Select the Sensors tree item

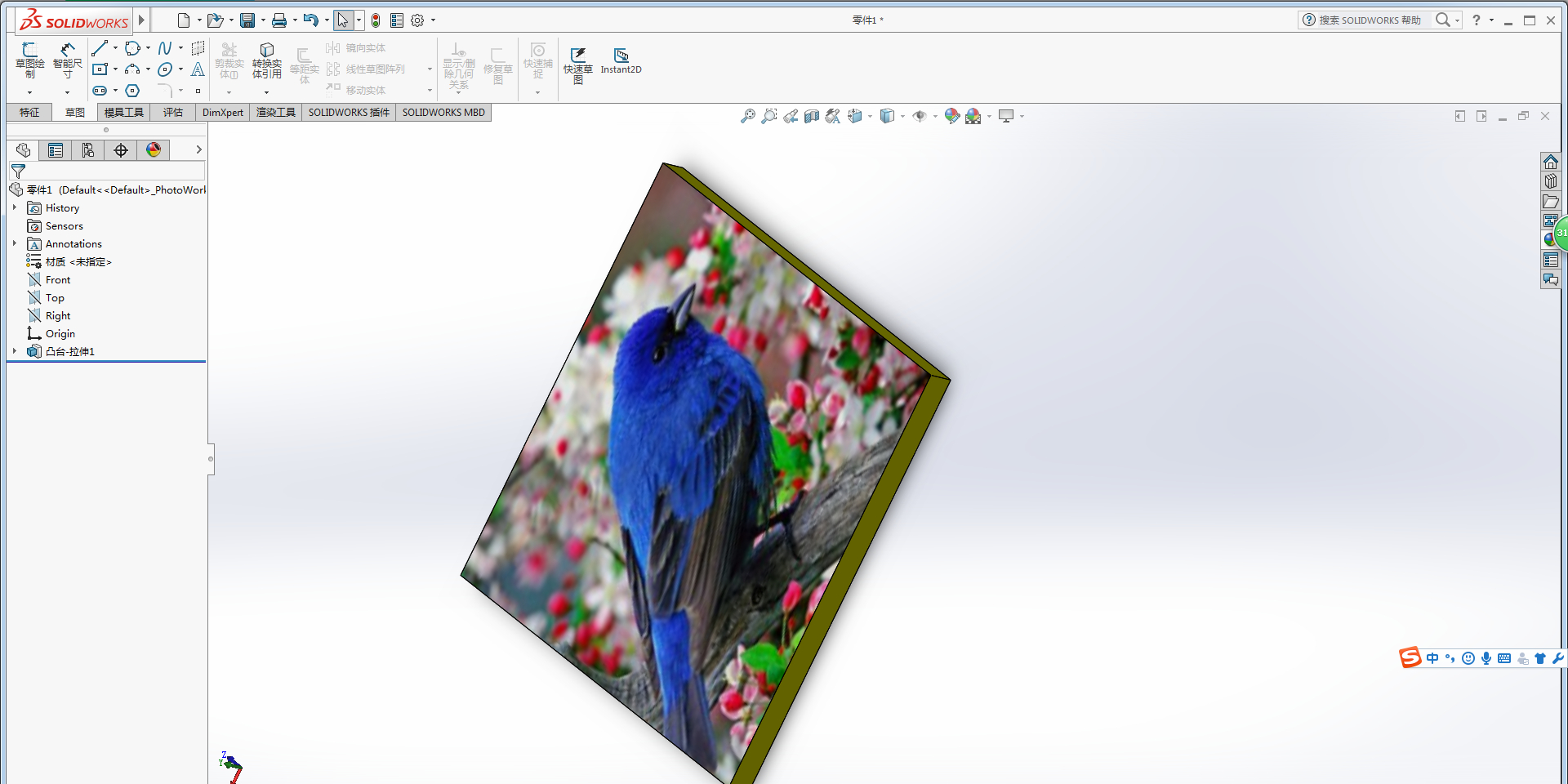coord(65,226)
